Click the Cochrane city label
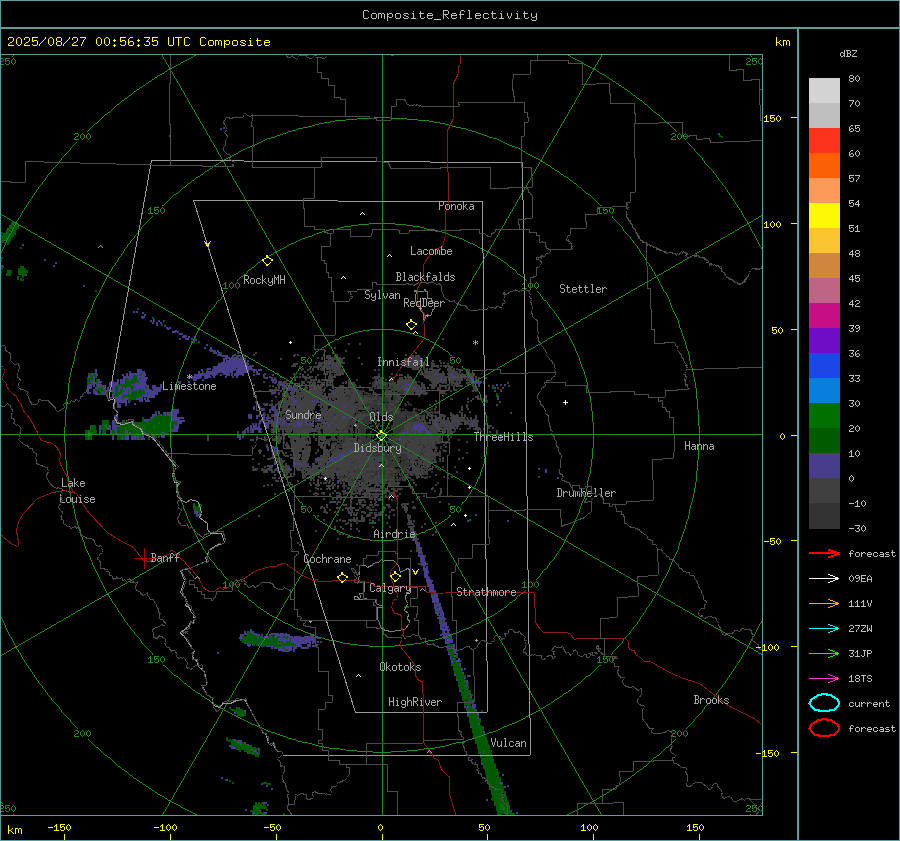The width and height of the screenshot is (900, 841). [x=327, y=559]
